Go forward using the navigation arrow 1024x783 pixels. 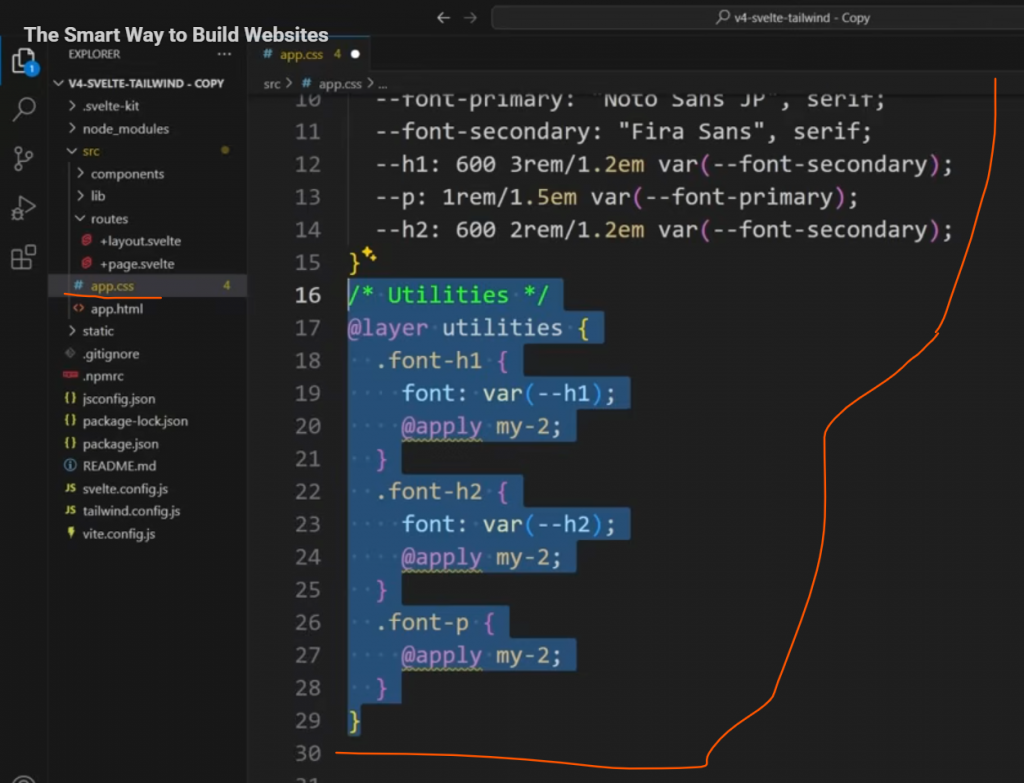pyautogui.click(x=471, y=17)
